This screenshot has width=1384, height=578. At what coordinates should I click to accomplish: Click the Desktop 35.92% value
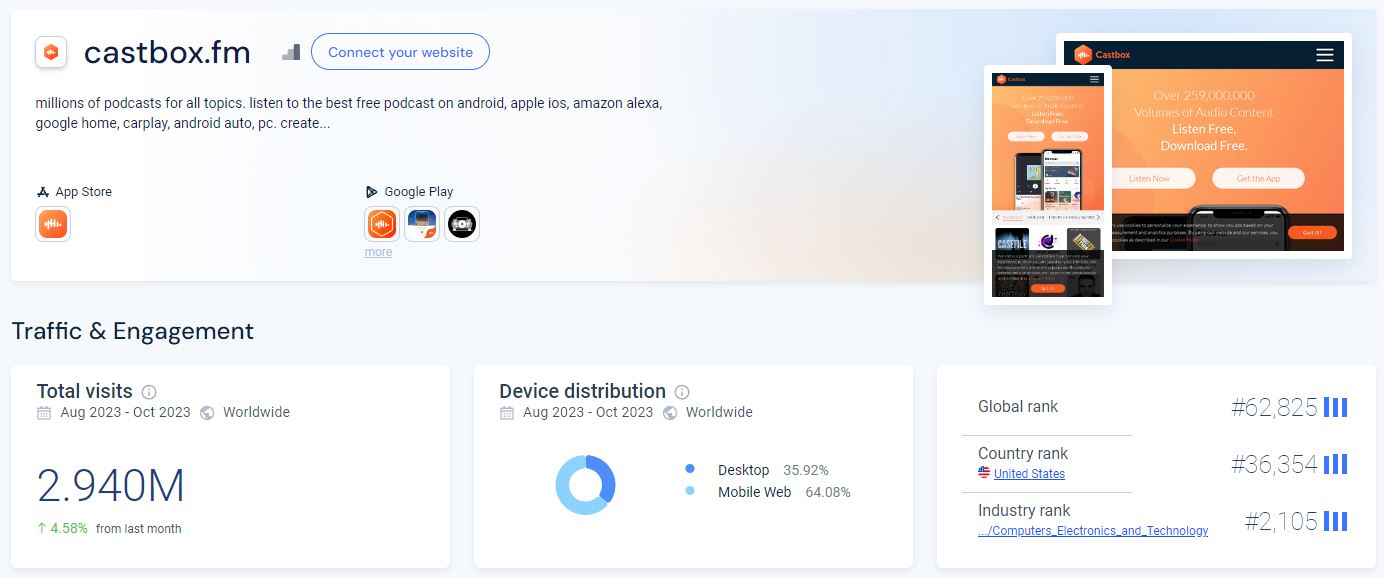coord(806,470)
